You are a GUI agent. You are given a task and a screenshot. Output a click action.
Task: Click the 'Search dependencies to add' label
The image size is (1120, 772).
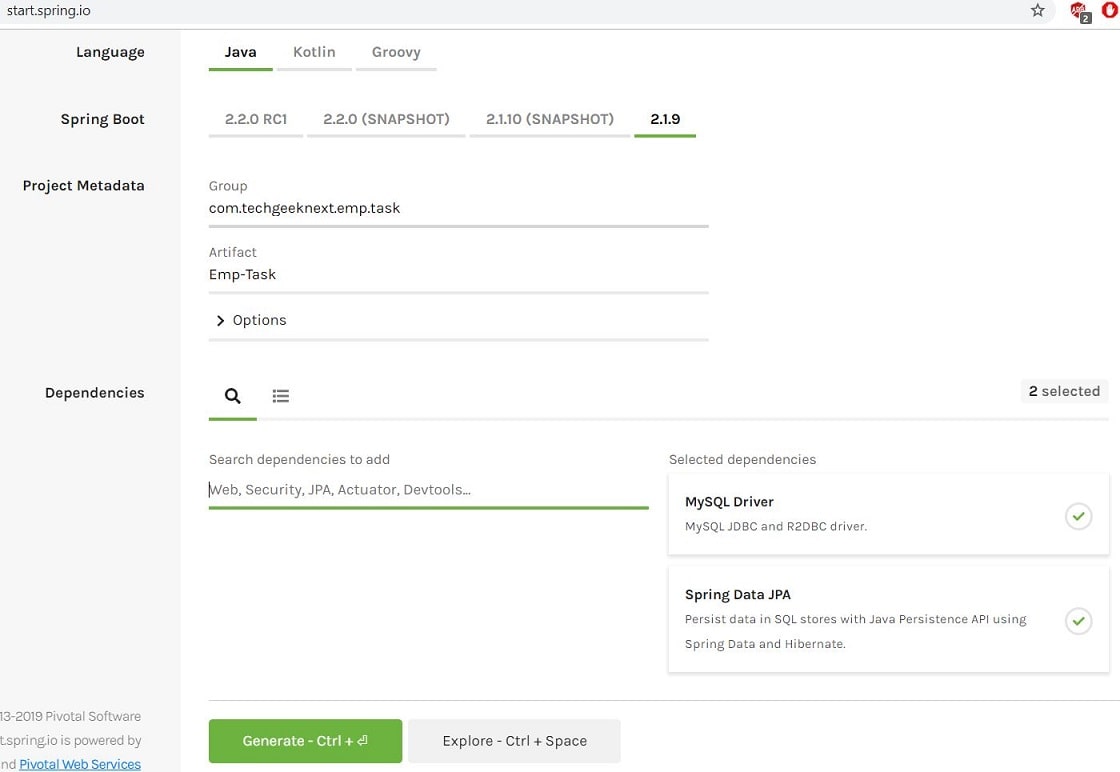pos(299,459)
